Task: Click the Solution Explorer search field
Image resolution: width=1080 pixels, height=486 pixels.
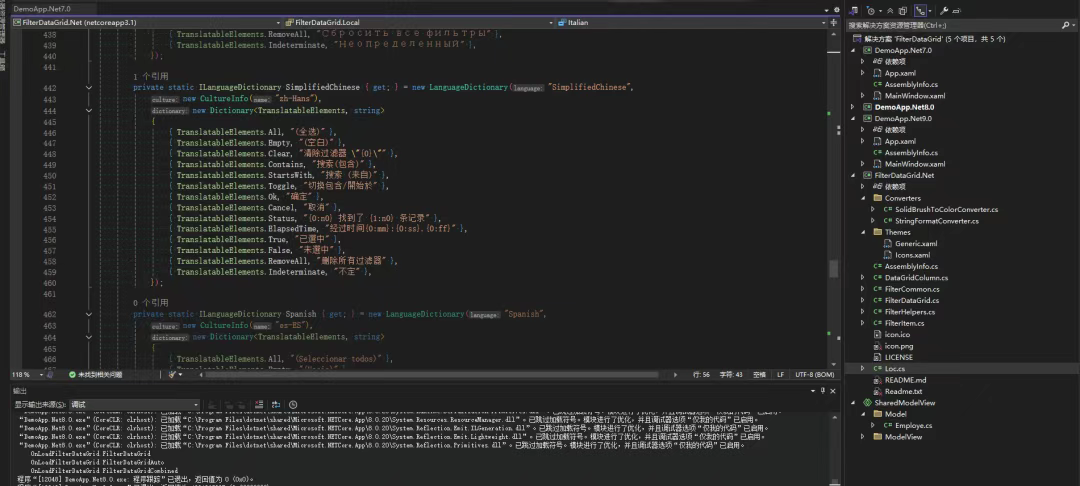Action: pyautogui.click(x=953, y=25)
